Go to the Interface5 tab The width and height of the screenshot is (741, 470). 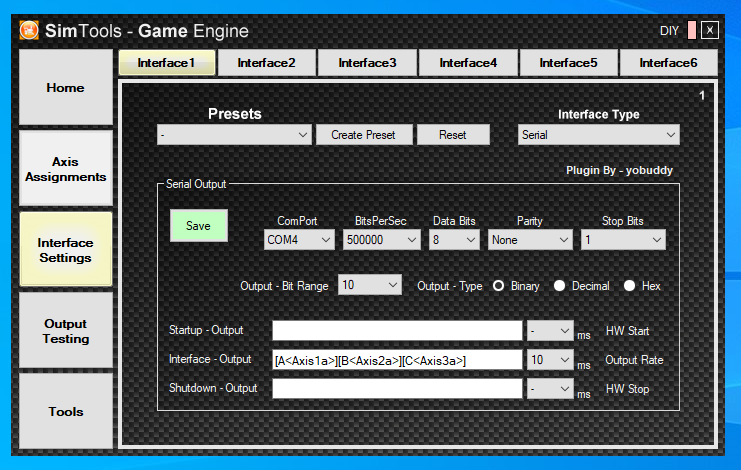(569, 63)
